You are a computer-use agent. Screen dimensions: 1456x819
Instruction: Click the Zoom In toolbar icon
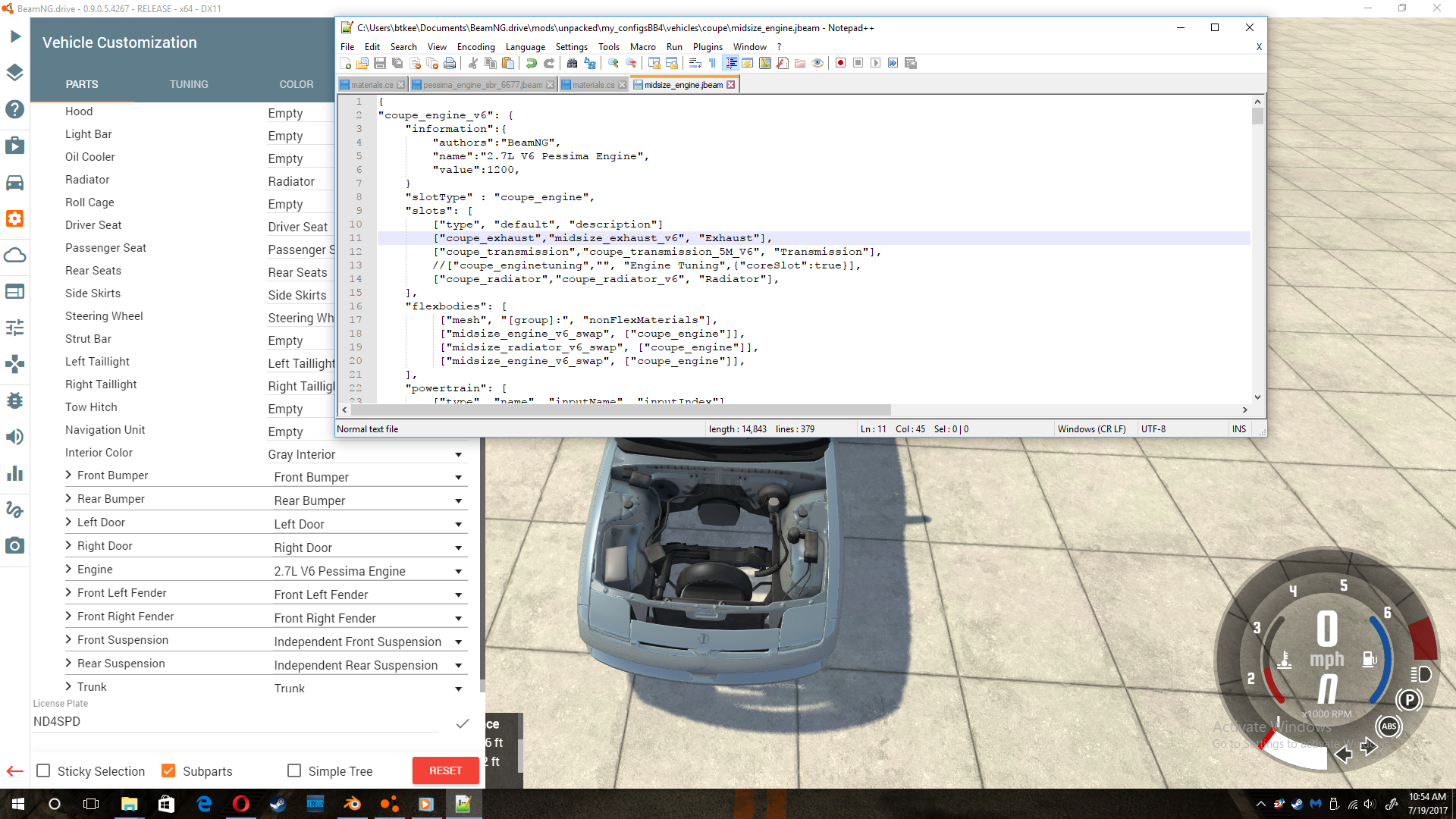click(x=613, y=63)
